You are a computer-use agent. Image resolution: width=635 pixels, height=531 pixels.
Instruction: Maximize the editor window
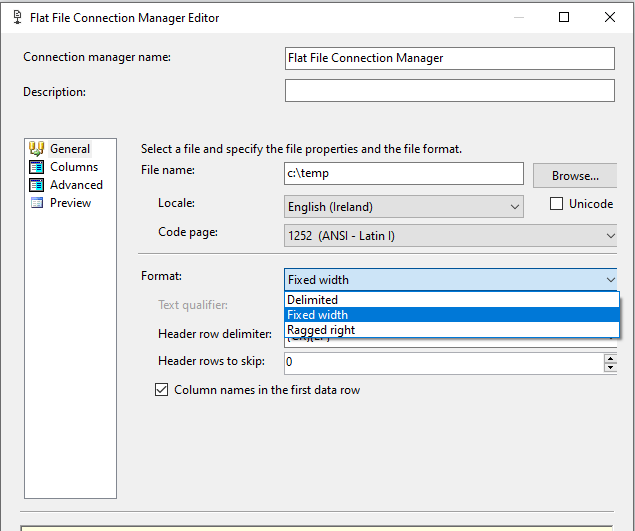564,17
